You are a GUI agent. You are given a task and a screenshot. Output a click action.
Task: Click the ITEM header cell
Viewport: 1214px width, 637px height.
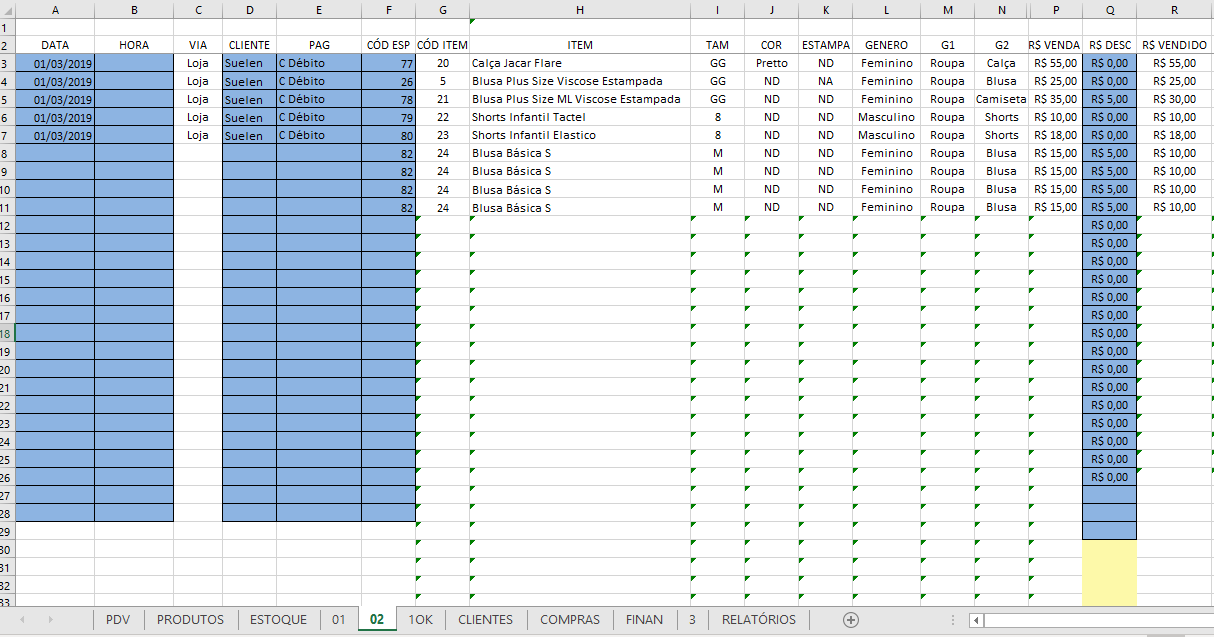coord(580,45)
